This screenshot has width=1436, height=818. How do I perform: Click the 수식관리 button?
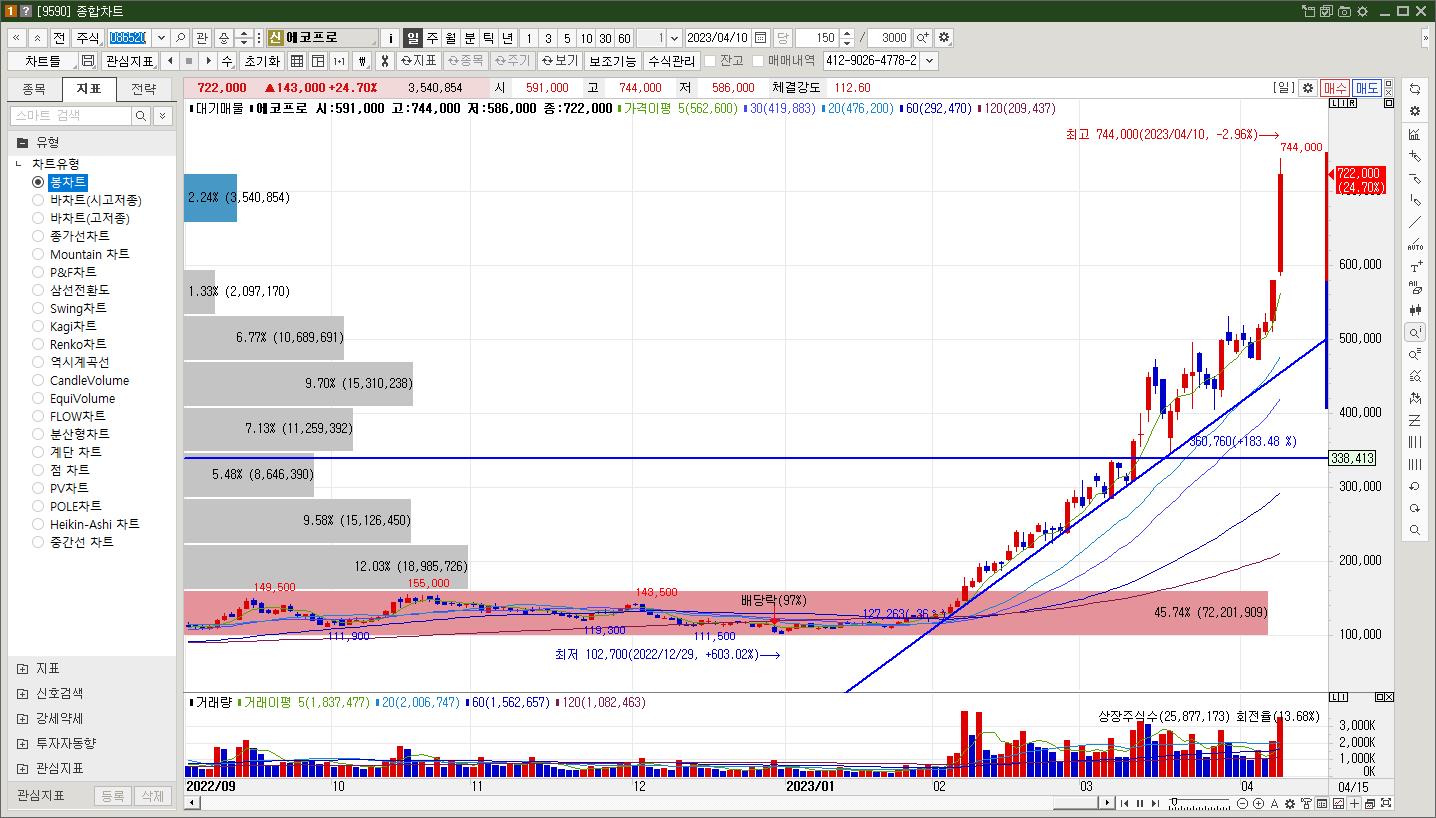tap(671, 61)
